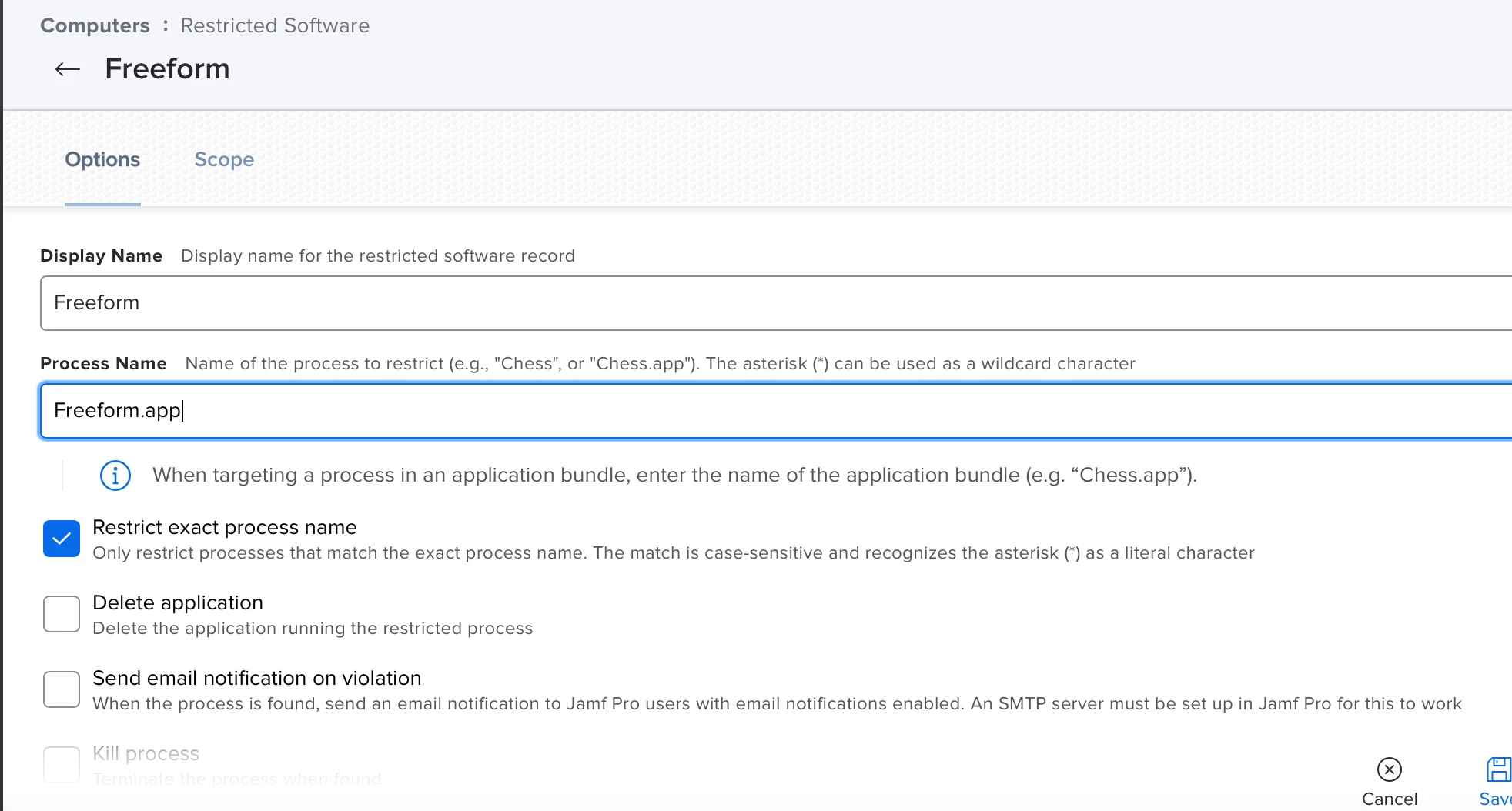Click 'Delete the application running the restricted process' text
The height and width of the screenshot is (811, 1512).
point(313,629)
